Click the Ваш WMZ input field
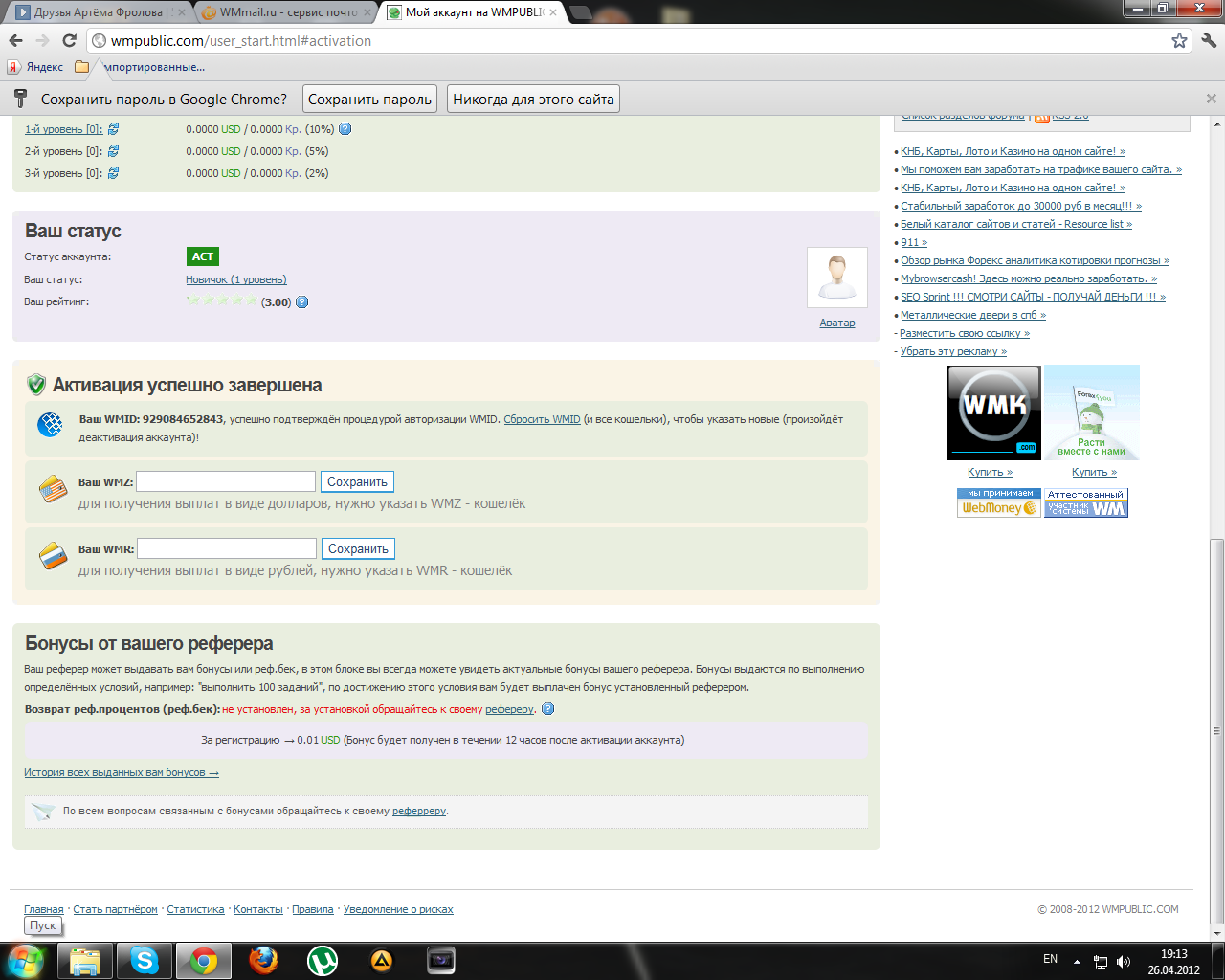The image size is (1225, 980). tap(226, 481)
